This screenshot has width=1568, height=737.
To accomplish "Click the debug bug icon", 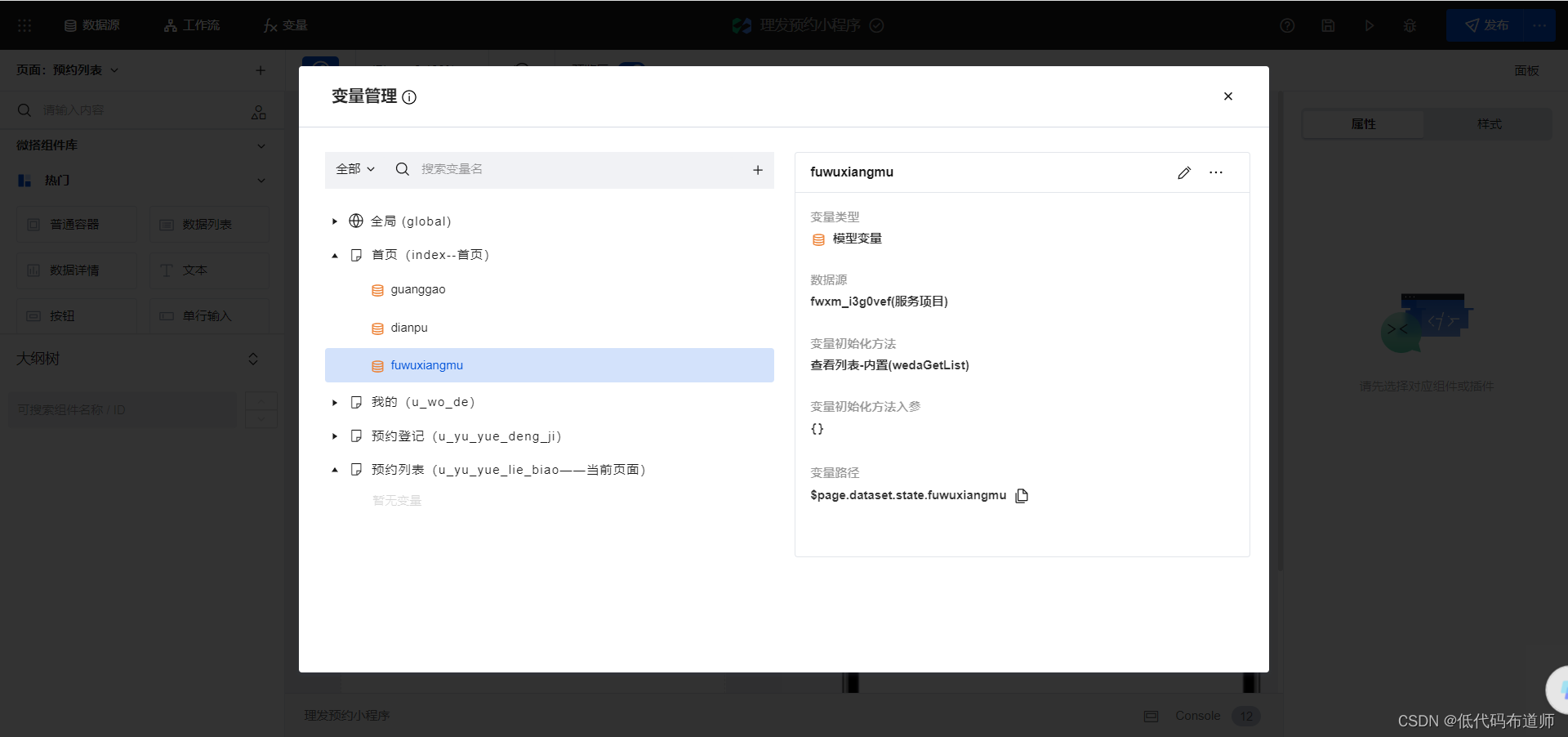I will pos(1410,25).
